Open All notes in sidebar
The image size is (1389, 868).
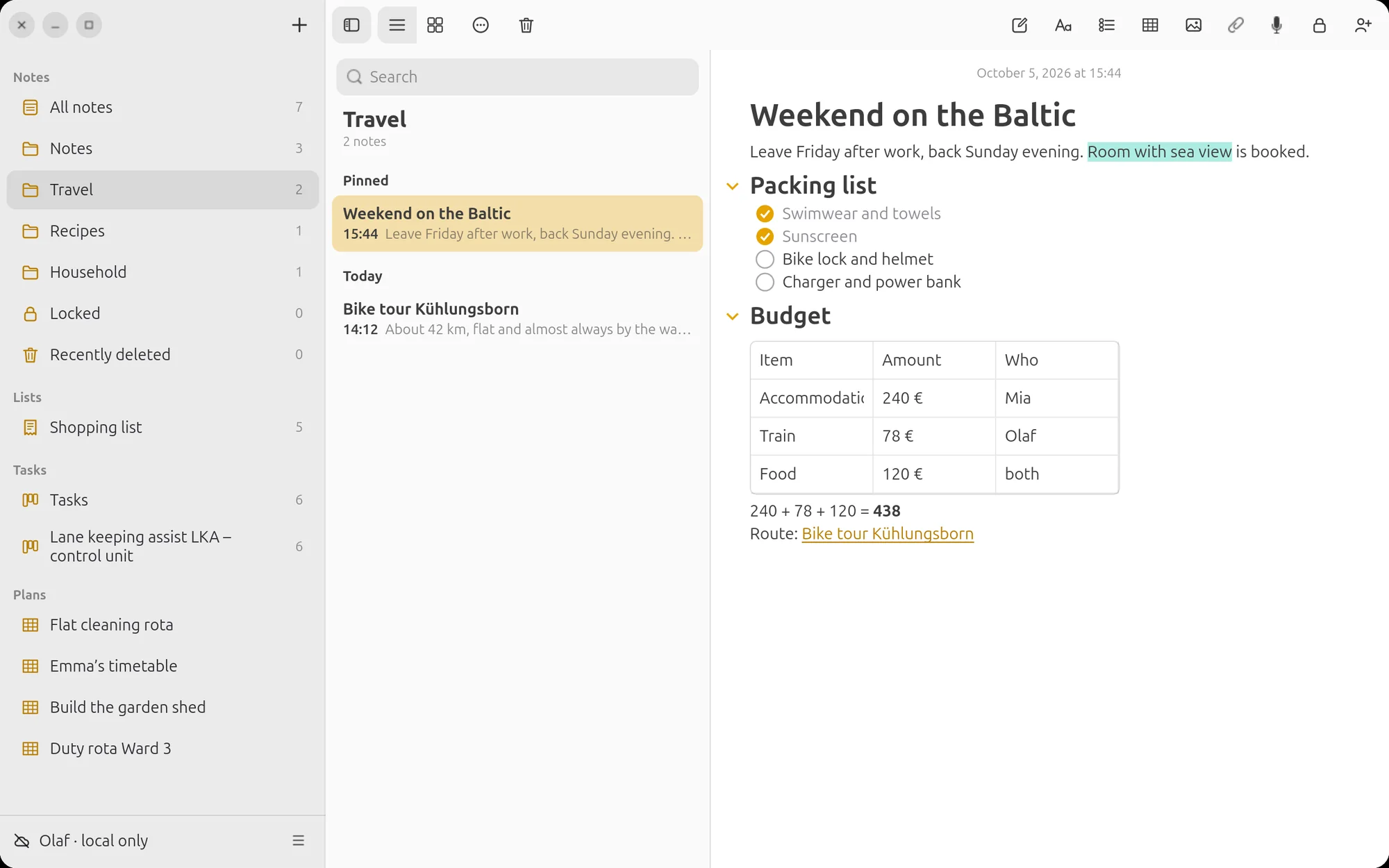click(x=163, y=107)
